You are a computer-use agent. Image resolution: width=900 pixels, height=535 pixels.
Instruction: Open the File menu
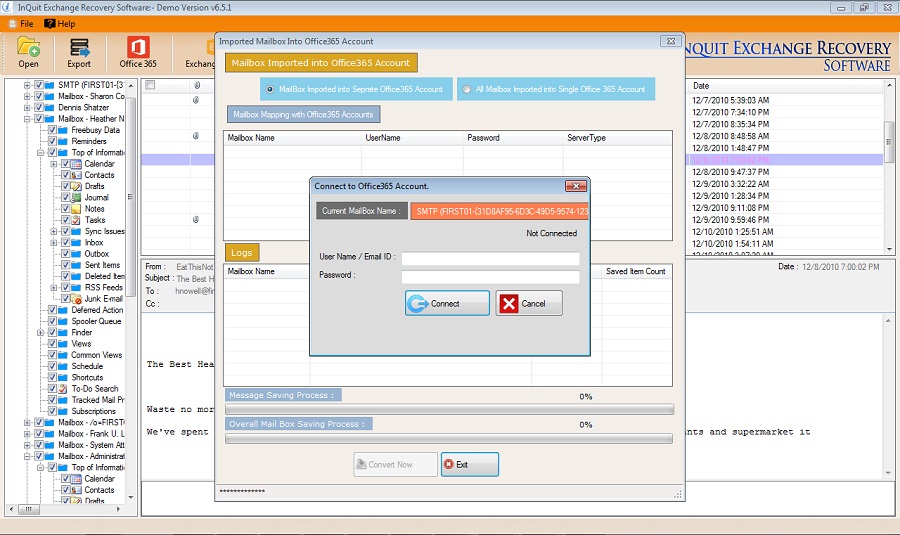(x=21, y=24)
